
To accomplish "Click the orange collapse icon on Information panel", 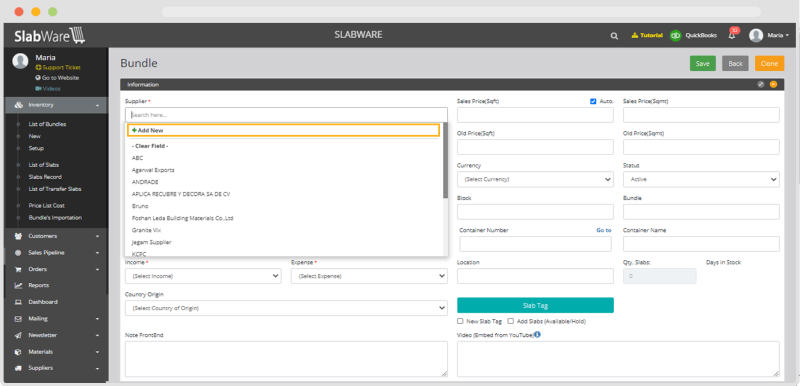I will tap(773, 85).
